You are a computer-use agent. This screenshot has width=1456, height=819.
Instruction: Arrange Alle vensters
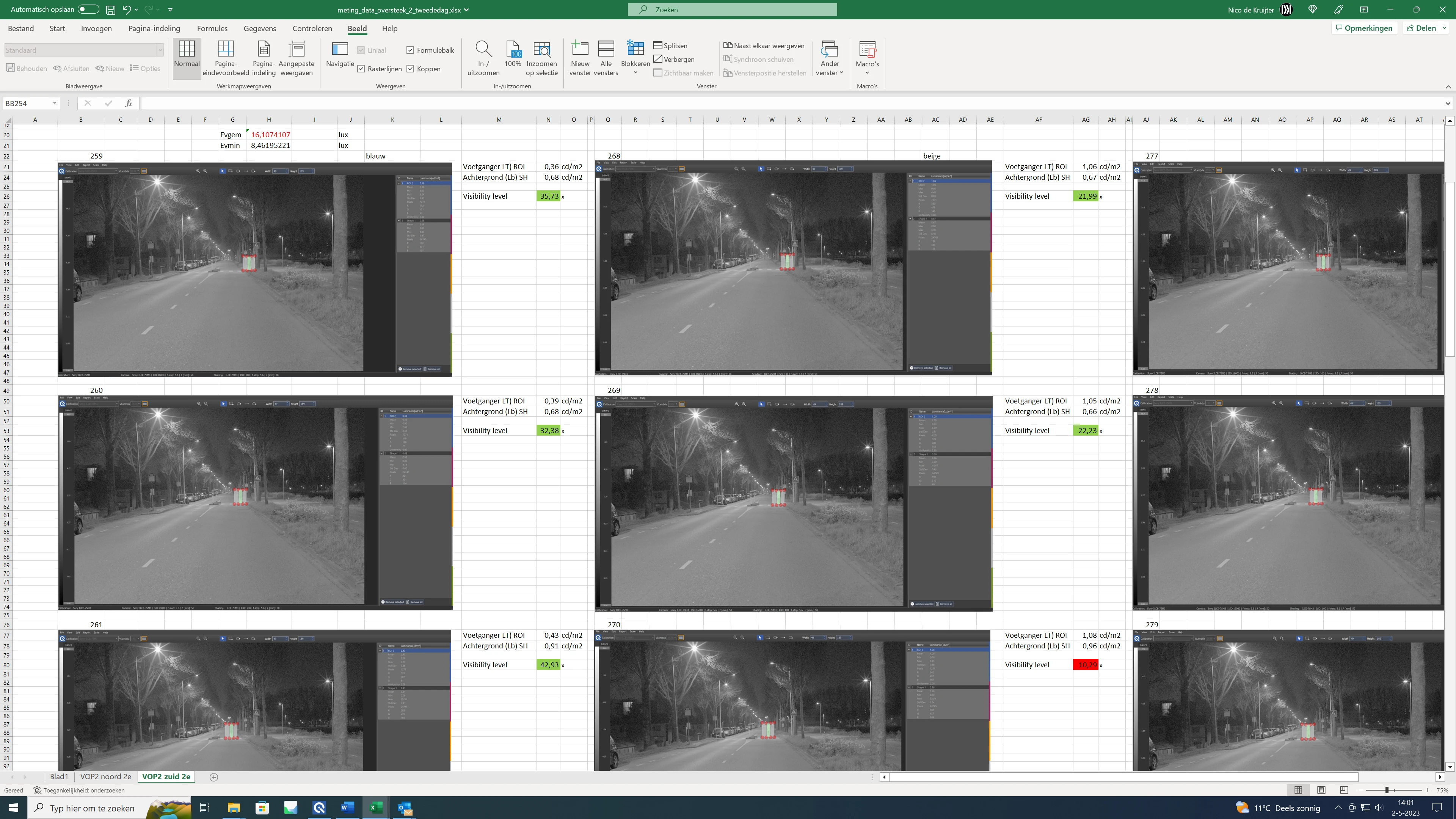tap(606, 59)
